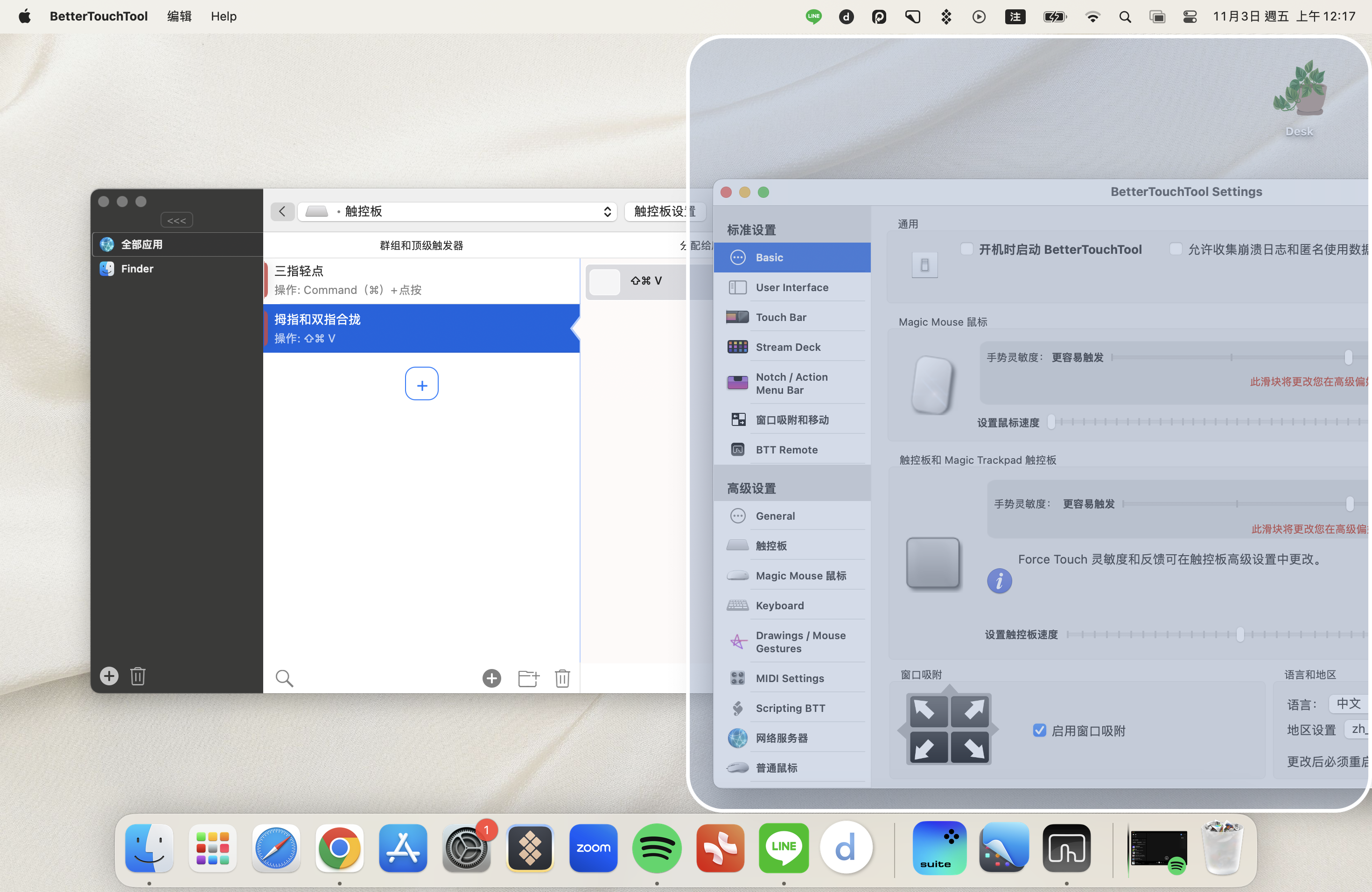Click the Force Touch info icon
The image size is (1372, 892).
click(x=999, y=581)
